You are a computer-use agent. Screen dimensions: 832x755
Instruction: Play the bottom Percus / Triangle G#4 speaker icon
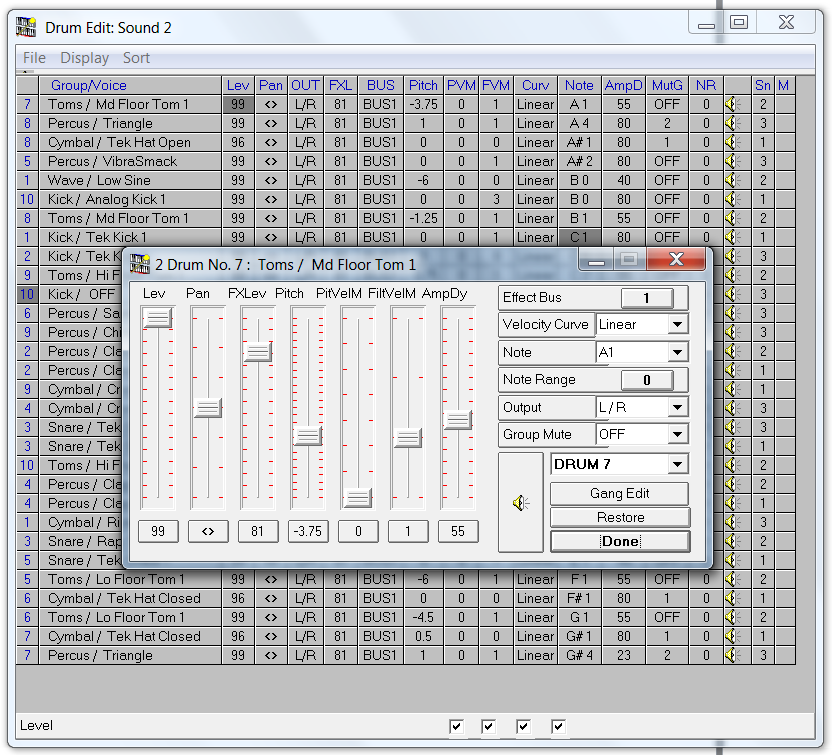click(x=732, y=655)
